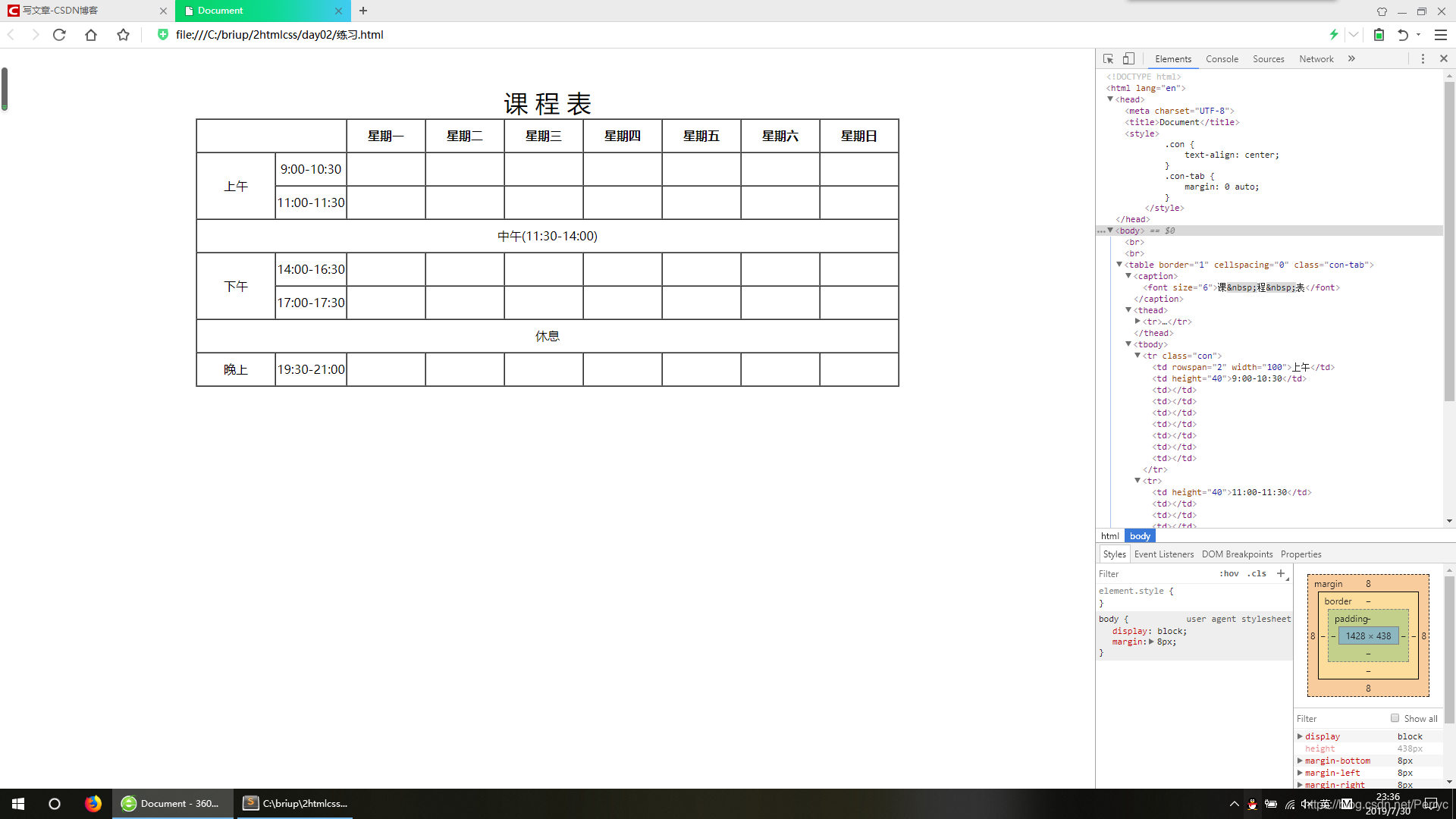Open the Styles subtab
Image resolution: width=1456 pixels, height=819 pixels.
(x=1114, y=554)
